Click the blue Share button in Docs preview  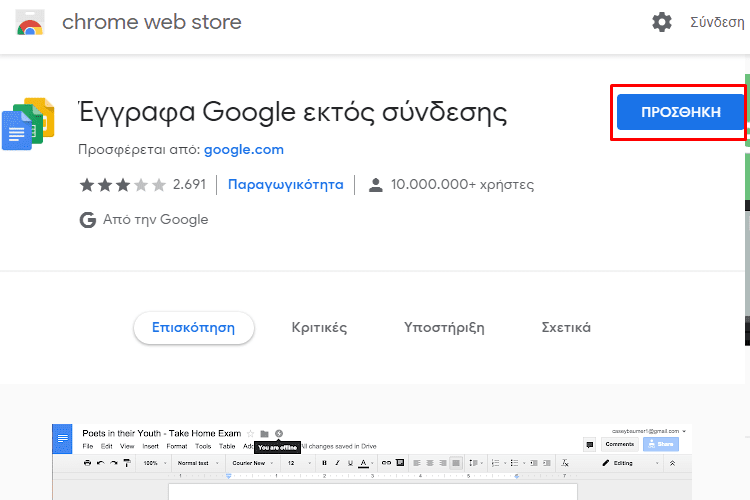coord(661,444)
